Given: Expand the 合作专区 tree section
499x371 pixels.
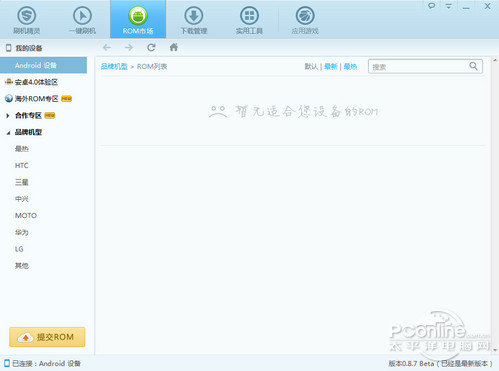Looking at the screenshot, I should tap(8, 116).
